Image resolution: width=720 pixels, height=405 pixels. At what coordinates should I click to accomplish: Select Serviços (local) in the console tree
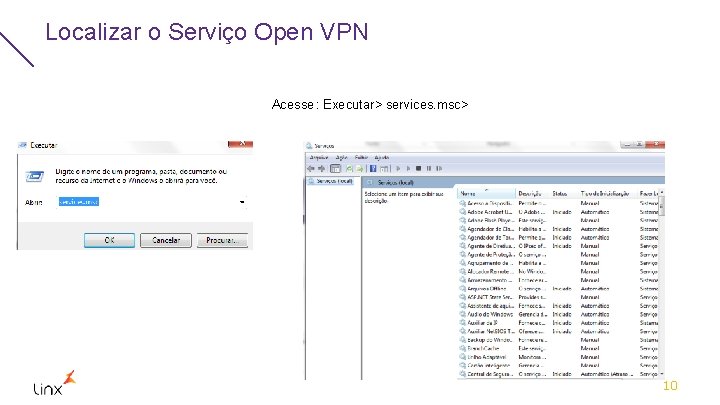(x=331, y=181)
